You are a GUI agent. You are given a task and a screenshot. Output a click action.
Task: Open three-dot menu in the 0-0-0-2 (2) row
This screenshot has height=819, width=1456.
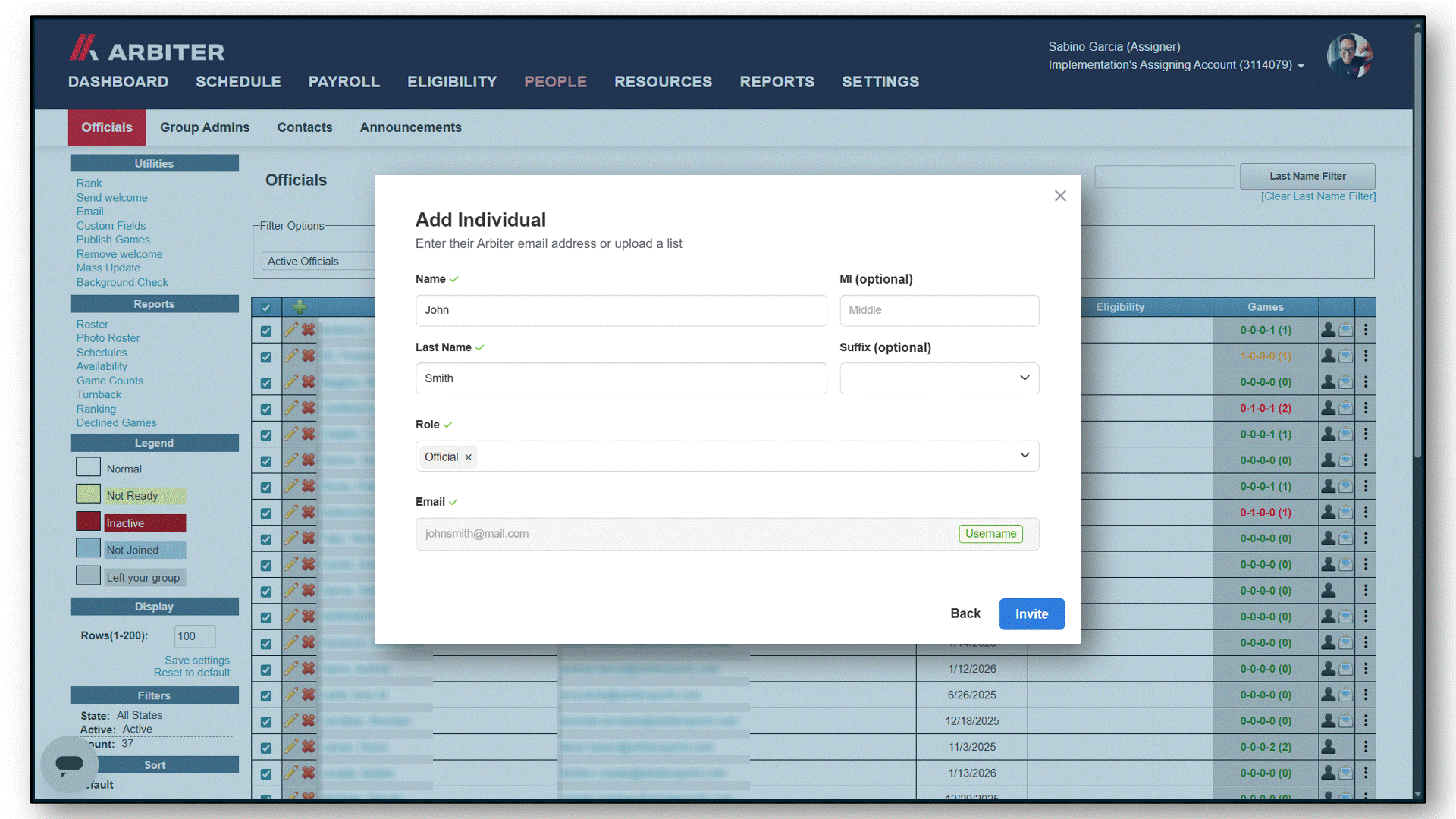1366,747
